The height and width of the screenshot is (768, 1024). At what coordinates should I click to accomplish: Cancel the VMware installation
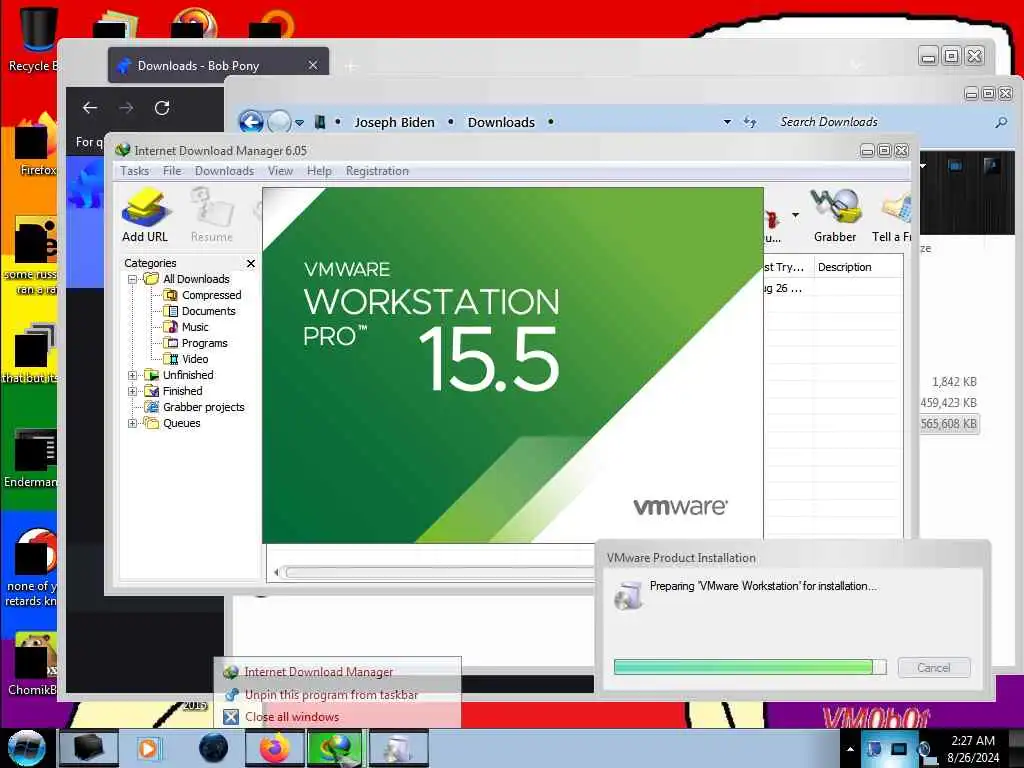tap(934, 667)
